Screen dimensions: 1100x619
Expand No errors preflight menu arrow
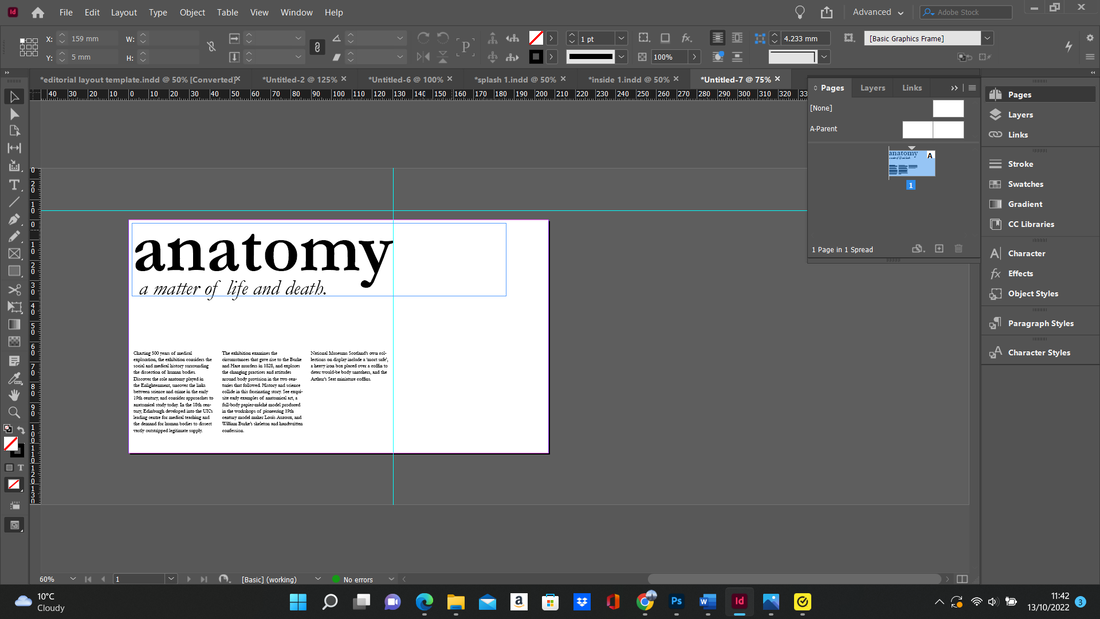coord(391,579)
